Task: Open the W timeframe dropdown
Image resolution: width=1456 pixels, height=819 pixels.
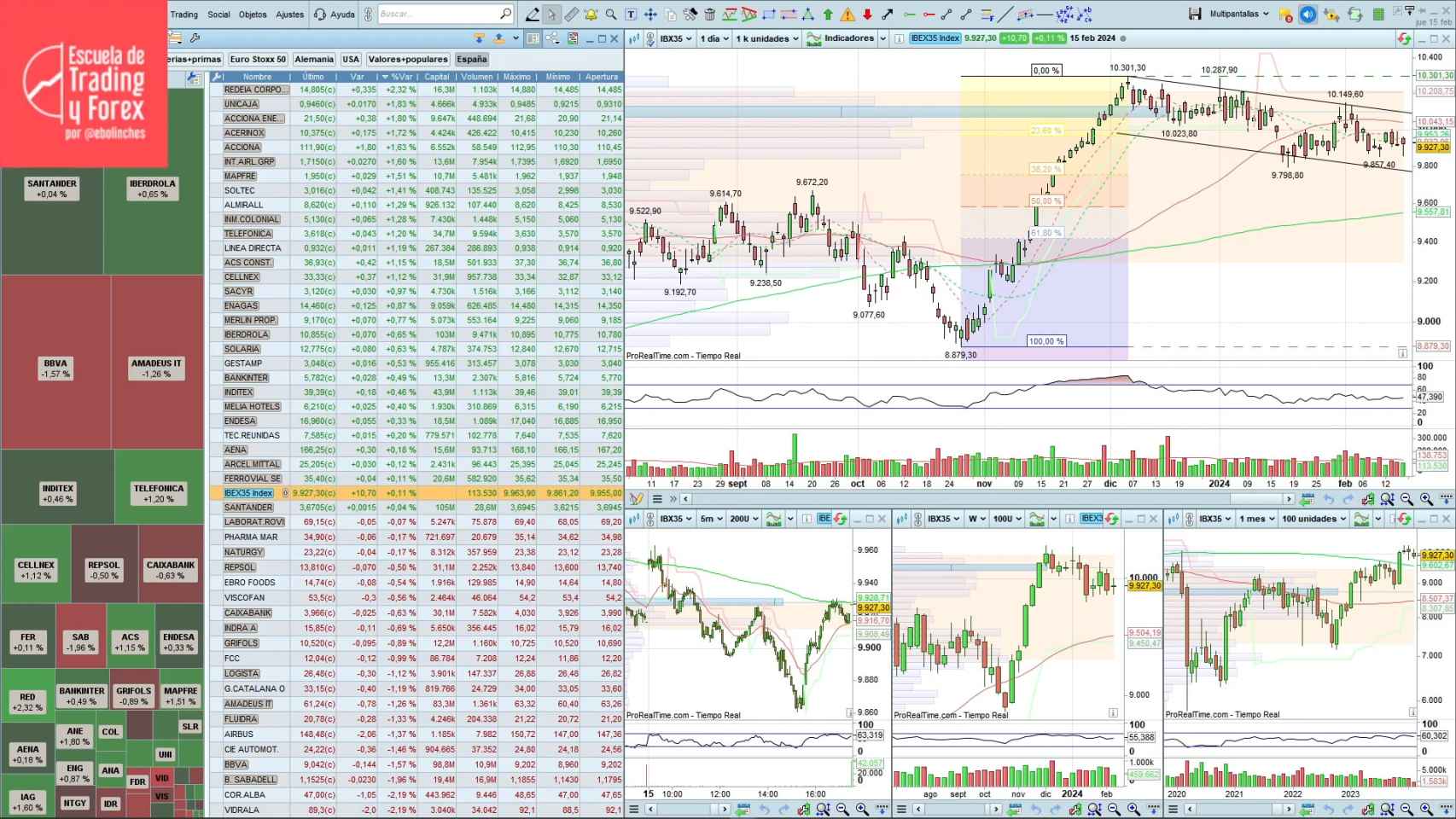Action: point(977,519)
